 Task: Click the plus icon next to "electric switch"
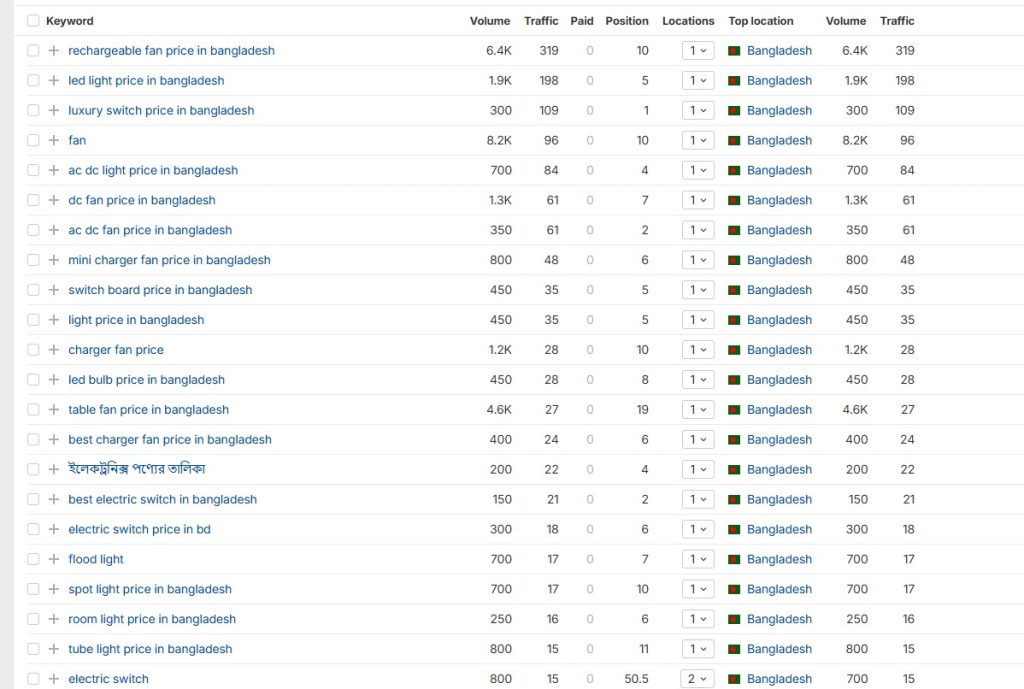54,678
